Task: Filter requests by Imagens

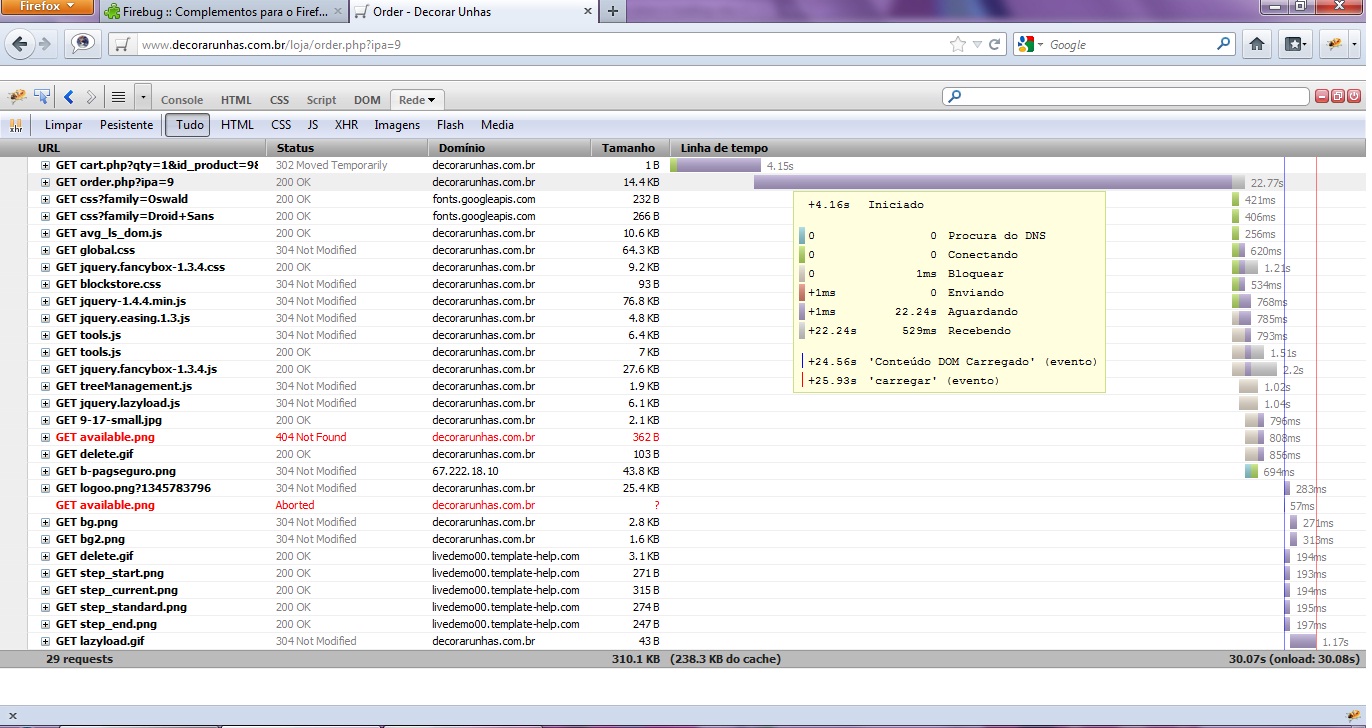Action: 397,125
